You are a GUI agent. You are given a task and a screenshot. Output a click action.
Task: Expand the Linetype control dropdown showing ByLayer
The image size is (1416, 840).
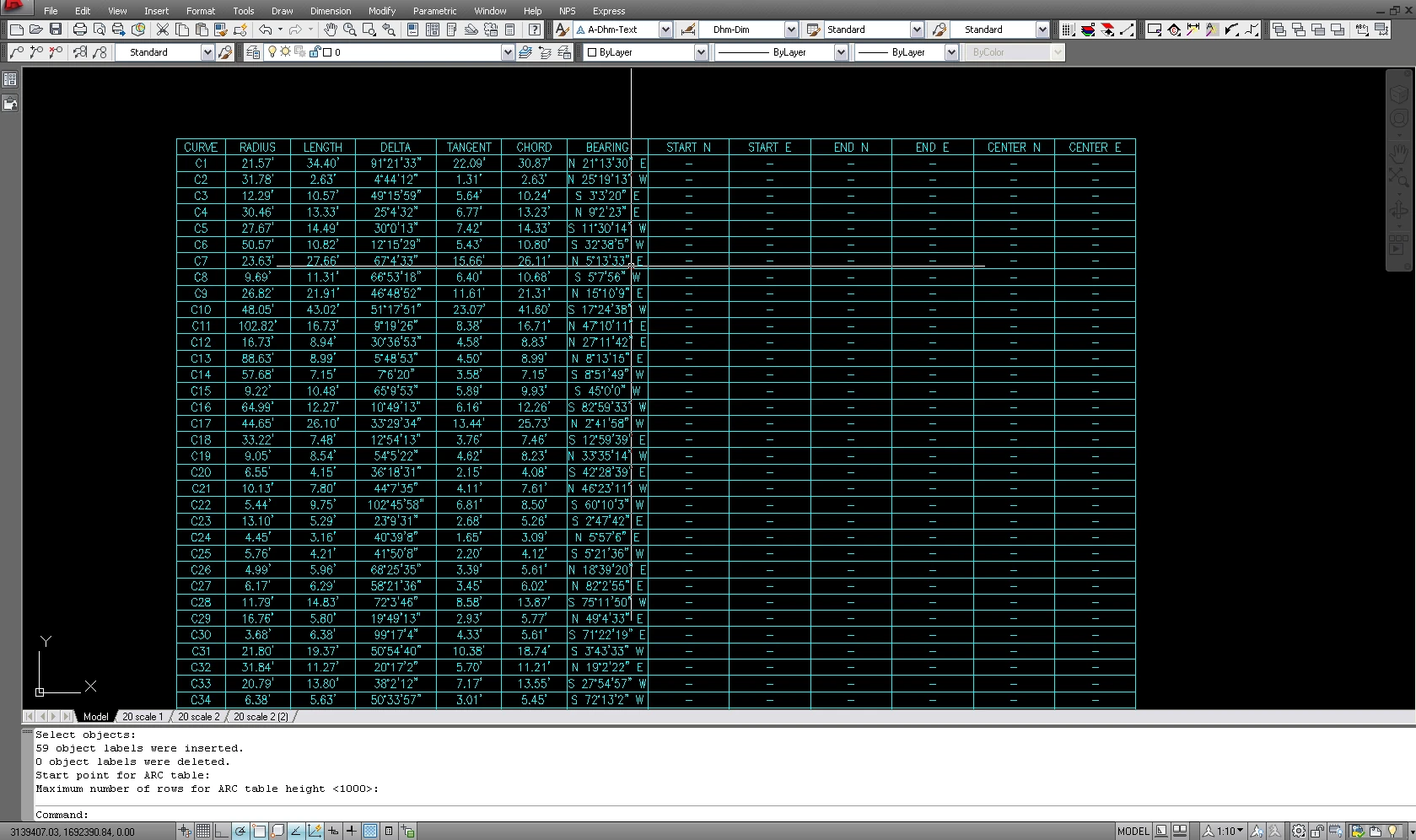pyautogui.click(x=840, y=51)
